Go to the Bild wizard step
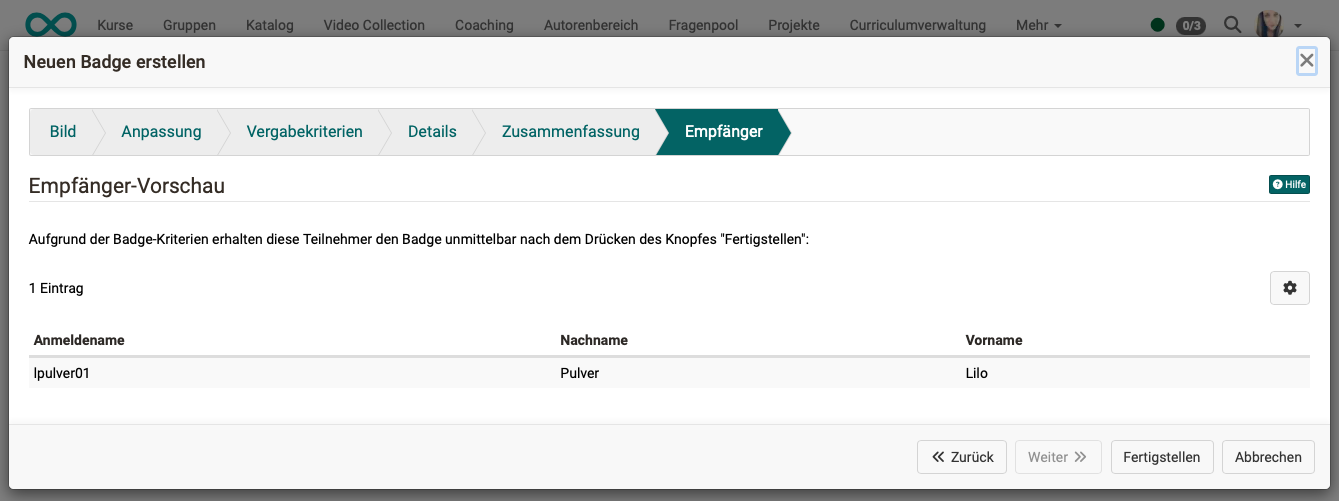 click(63, 132)
